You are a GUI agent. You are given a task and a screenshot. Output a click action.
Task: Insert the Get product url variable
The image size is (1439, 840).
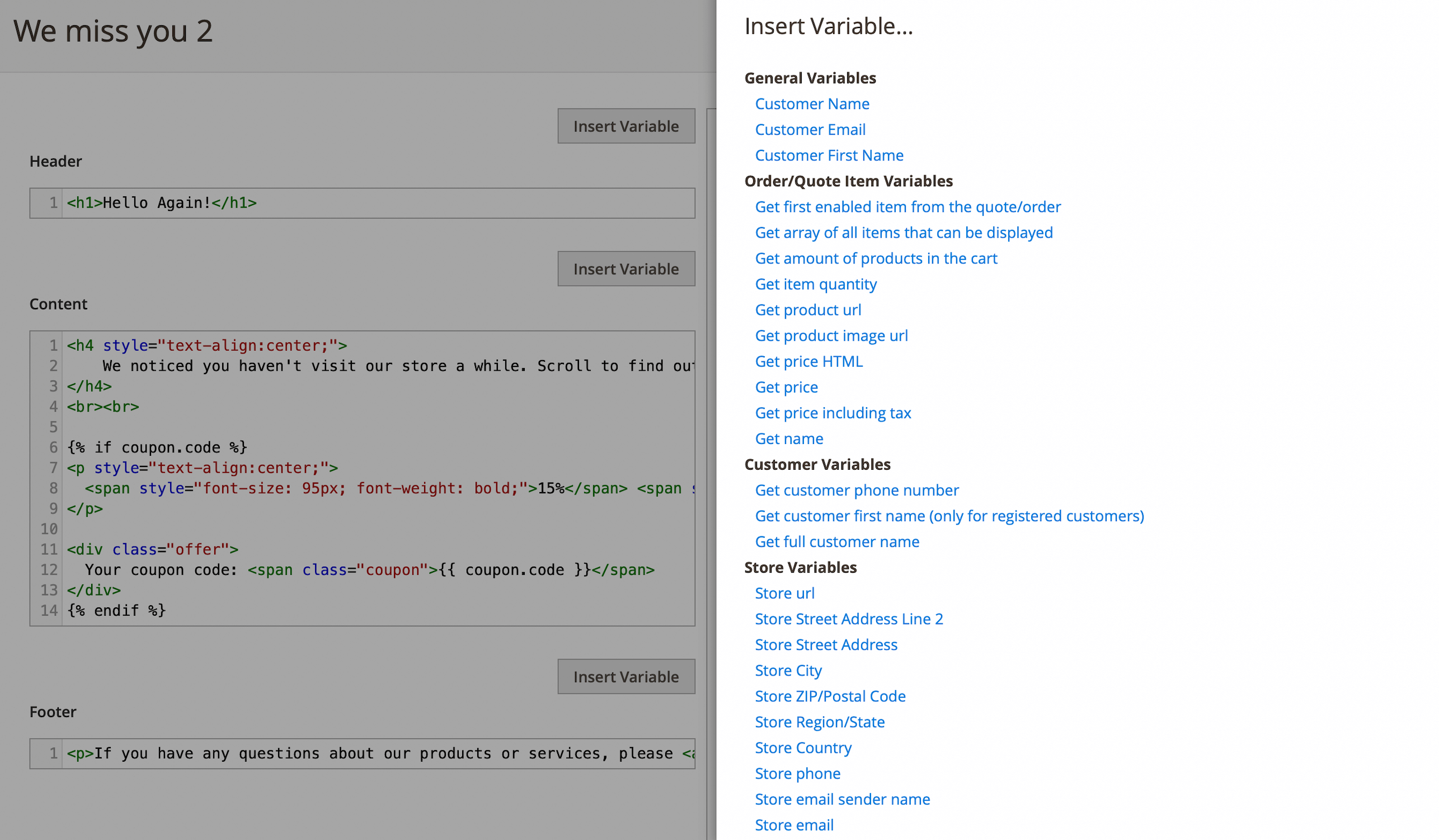pyautogui.click(x=808, y=309)
